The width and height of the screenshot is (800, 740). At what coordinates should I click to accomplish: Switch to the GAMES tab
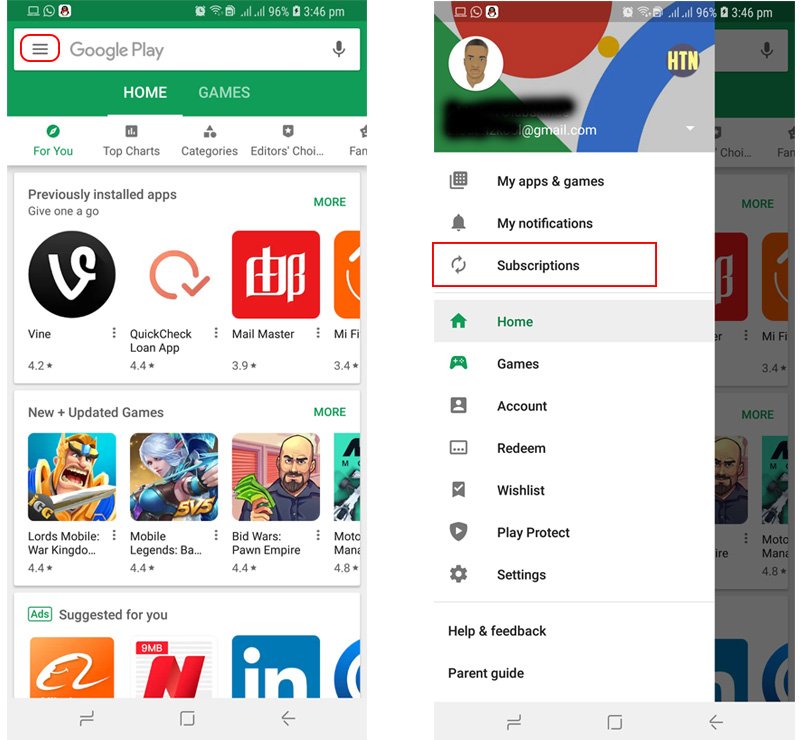[x=223, y=92]
